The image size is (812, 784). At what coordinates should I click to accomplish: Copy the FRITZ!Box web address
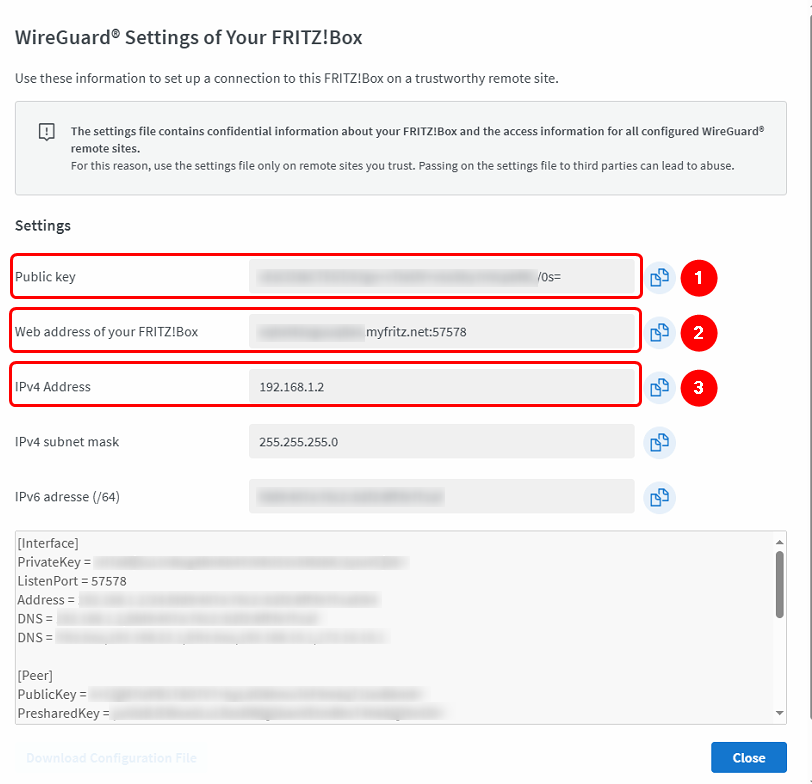coord(659,333)
